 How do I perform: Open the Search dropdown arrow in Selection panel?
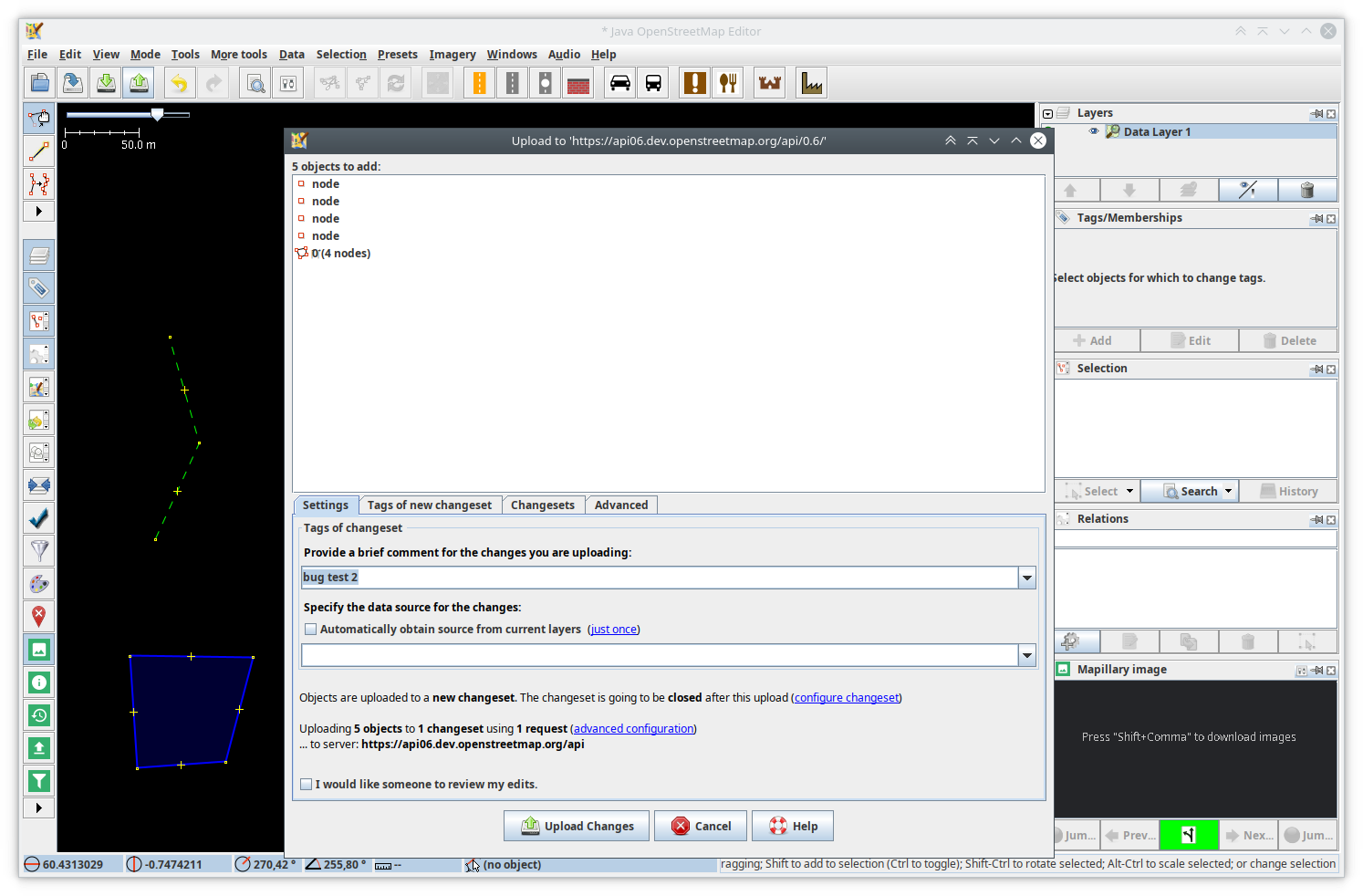point(1228,491)
